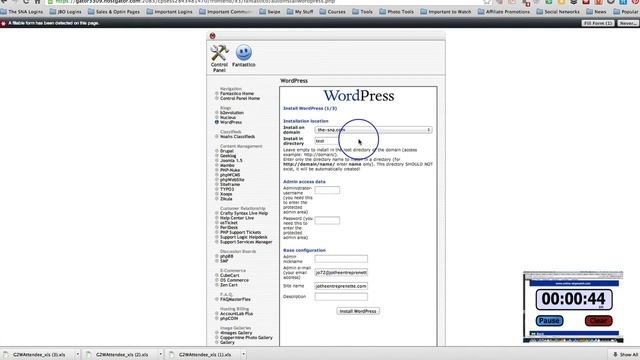Click Show All downloads button
Screen dimensions: 640x360
[625, 354]
